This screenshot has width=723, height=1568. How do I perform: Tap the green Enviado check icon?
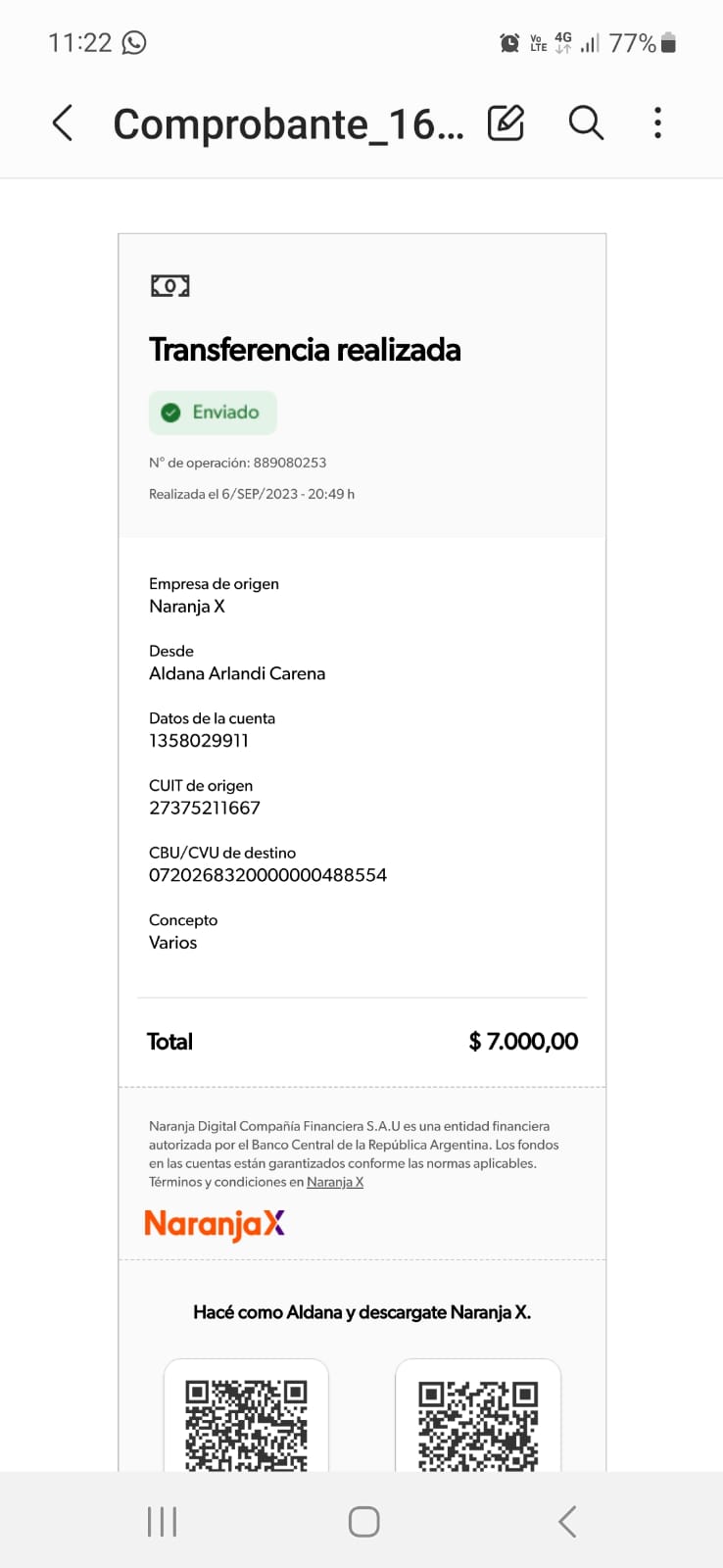coord(170,413)
